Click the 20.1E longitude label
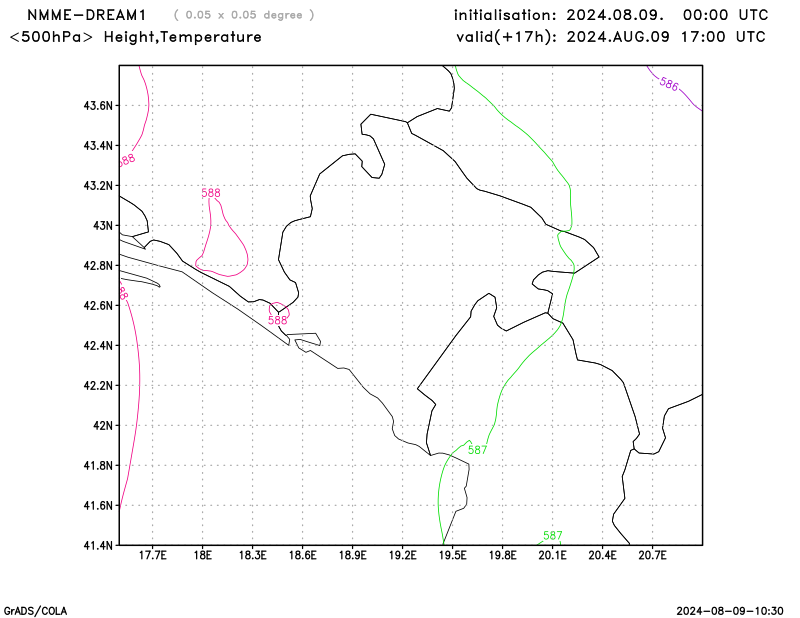This screenshot has width=800, height=618. coord(553,555)
